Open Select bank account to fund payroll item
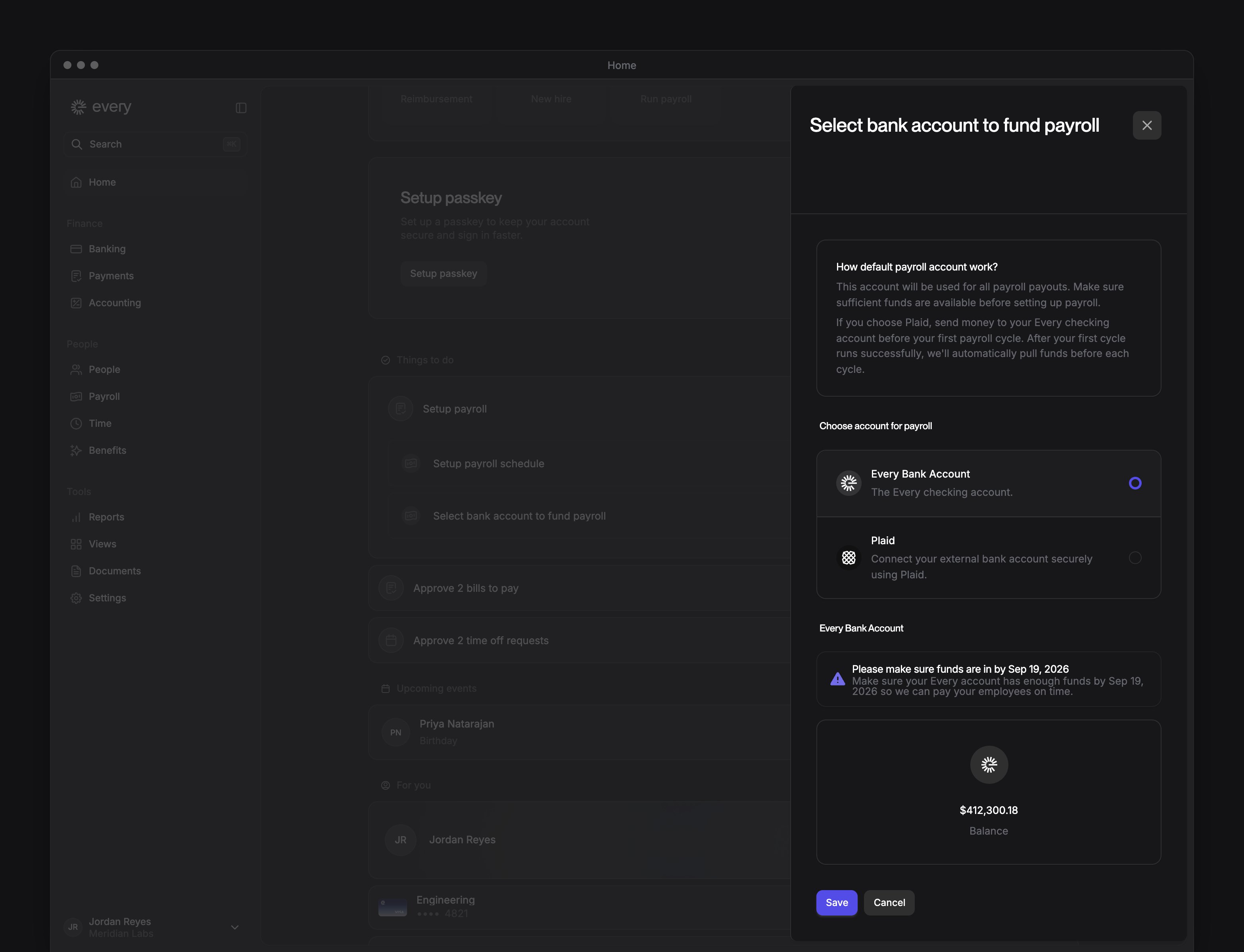 pos(589,516)
